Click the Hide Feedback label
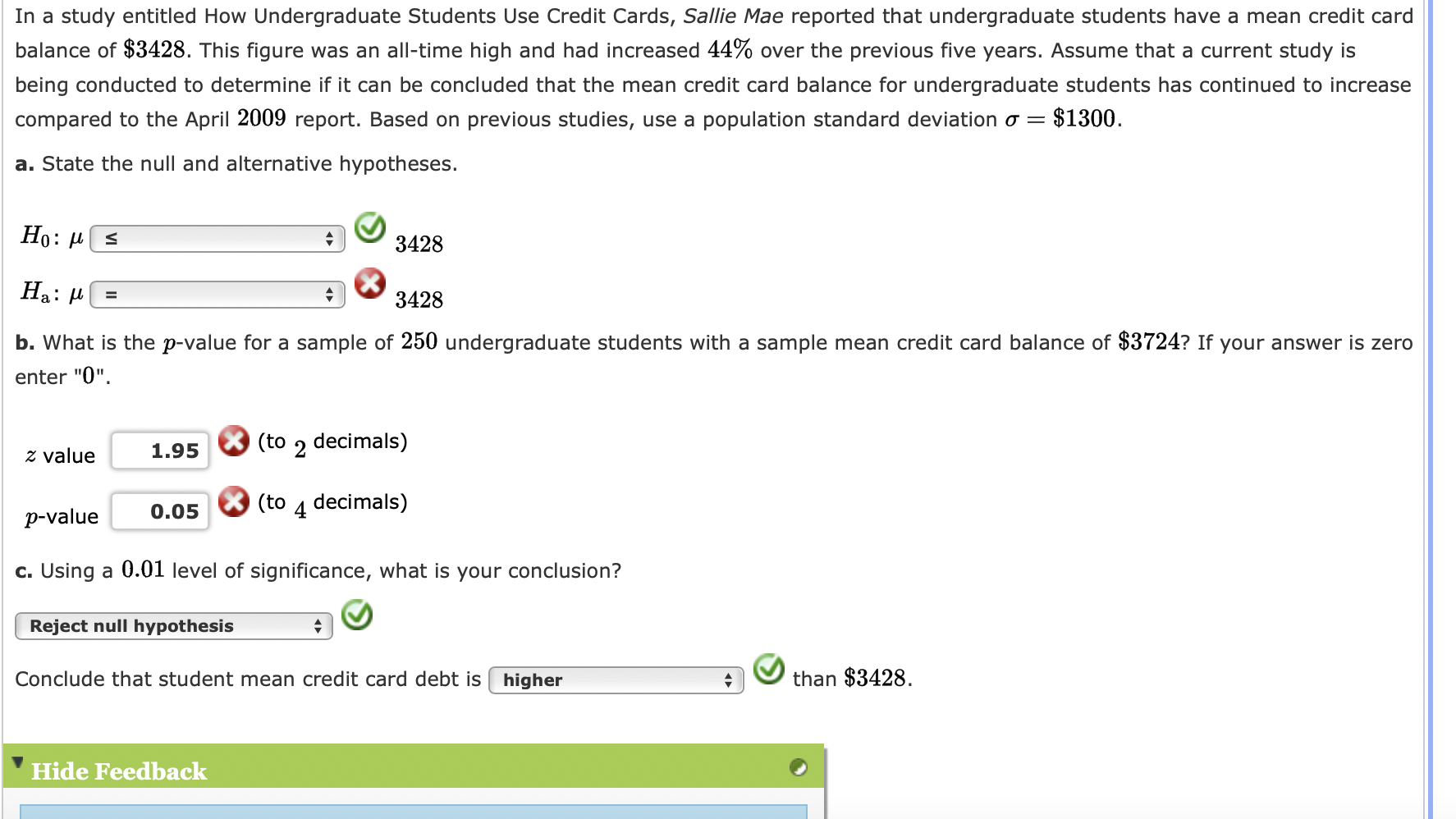The image size is (1456, 819). (117, 771)
